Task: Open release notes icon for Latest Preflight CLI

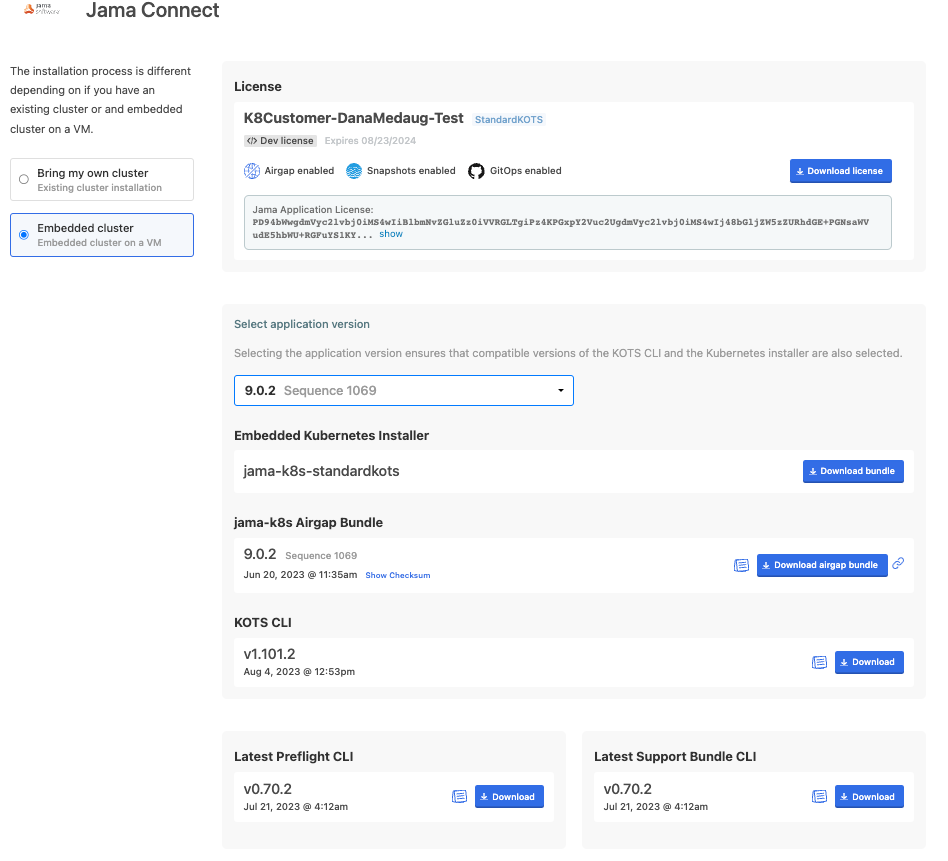Action: tap(459, 796)
